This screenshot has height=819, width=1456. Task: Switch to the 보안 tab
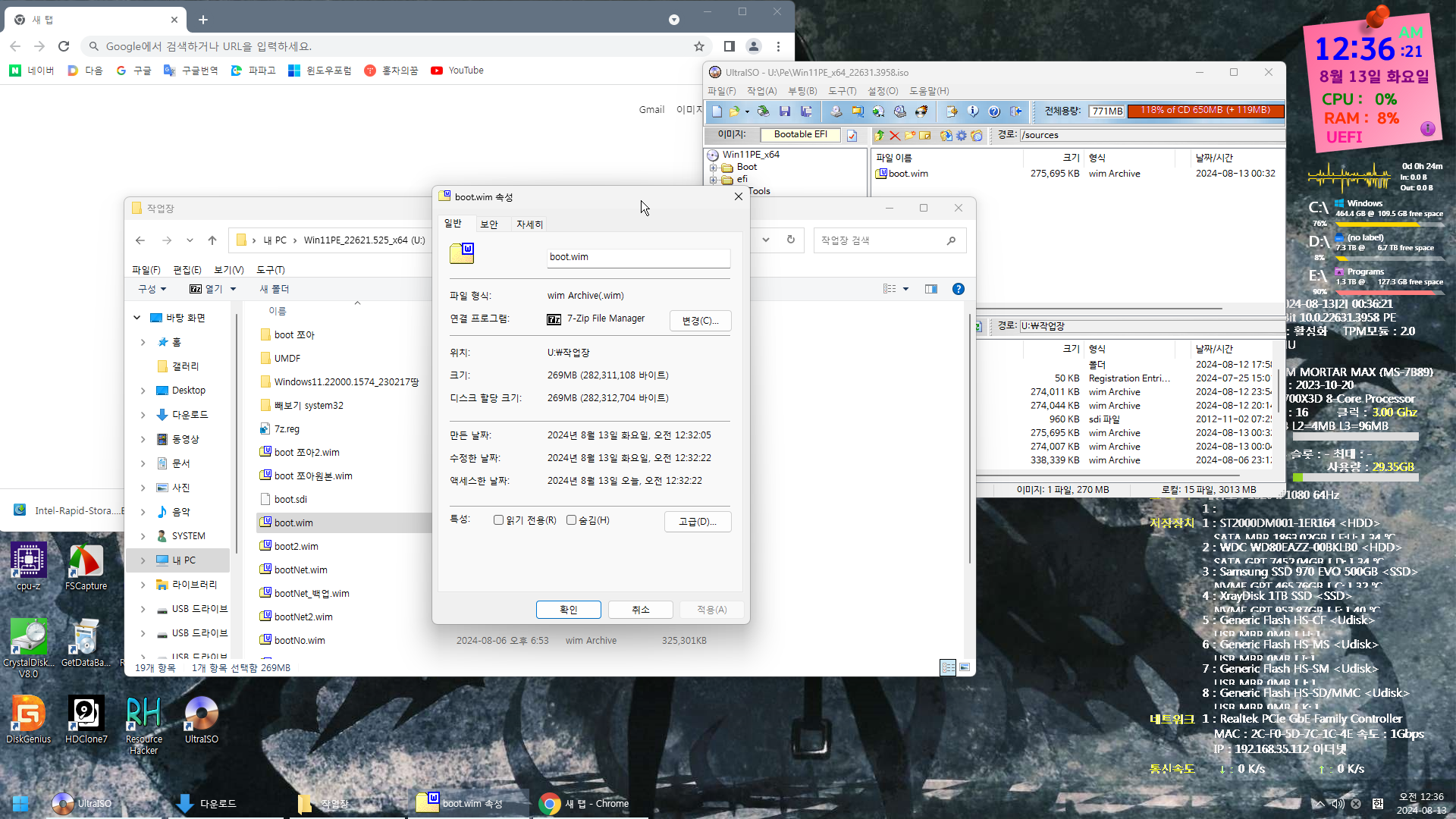point(489,224)
